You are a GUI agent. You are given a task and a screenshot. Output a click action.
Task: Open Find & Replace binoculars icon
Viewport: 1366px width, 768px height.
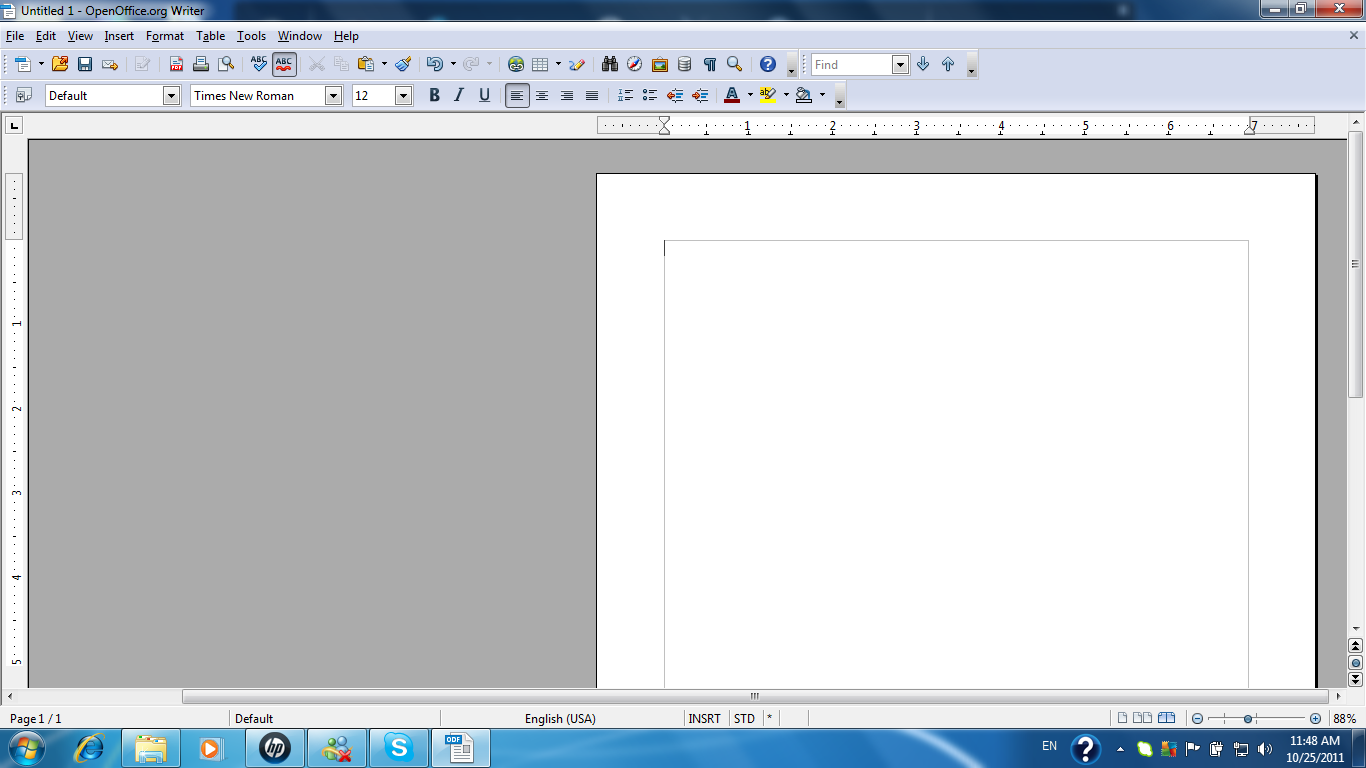610,64
